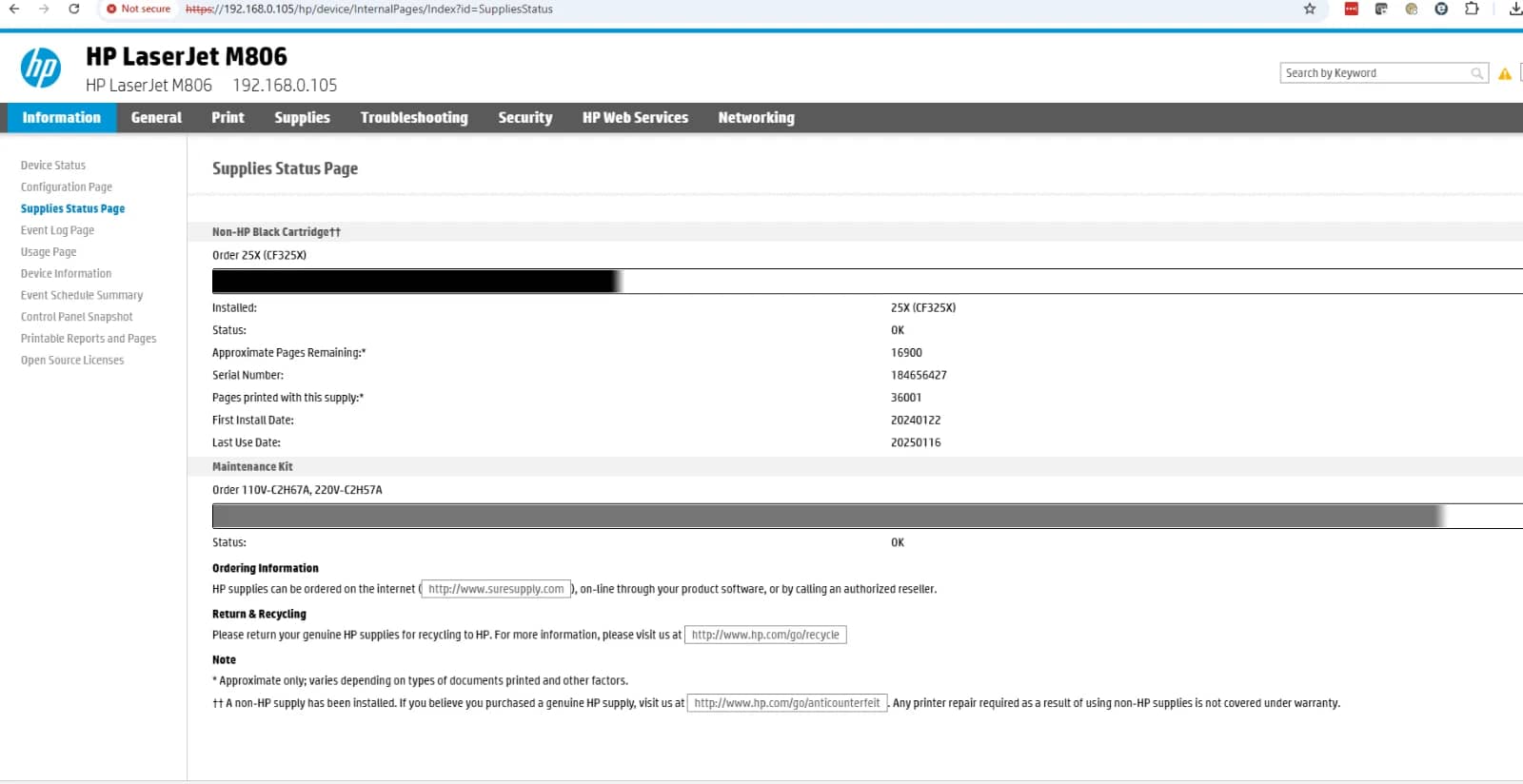
Task: Click the cartridge Status value OK
Action: coord(898,330)
